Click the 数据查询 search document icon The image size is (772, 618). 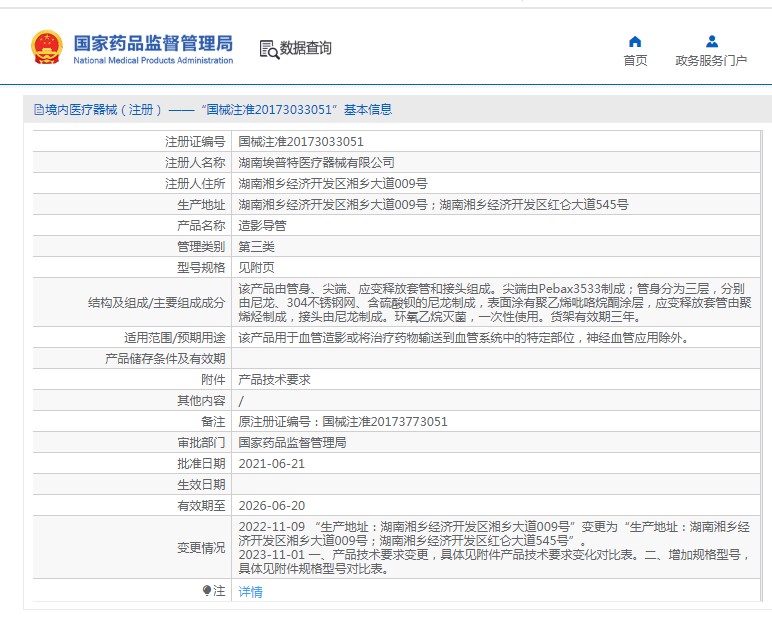click(x=267, y=49)
